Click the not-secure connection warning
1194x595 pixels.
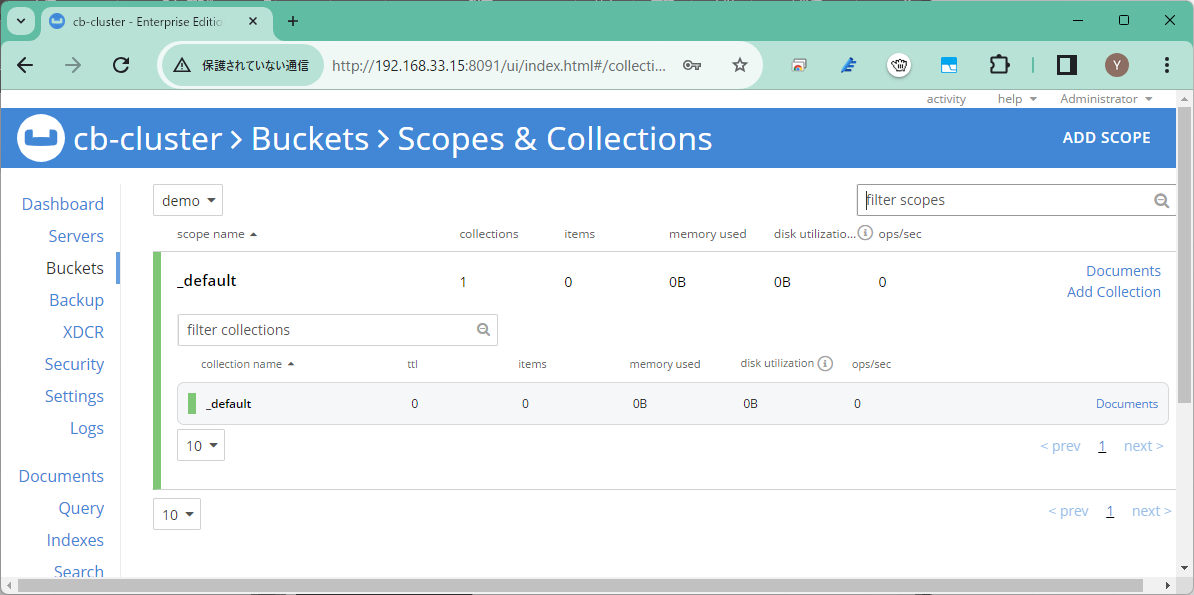click(x=241, y=66)
